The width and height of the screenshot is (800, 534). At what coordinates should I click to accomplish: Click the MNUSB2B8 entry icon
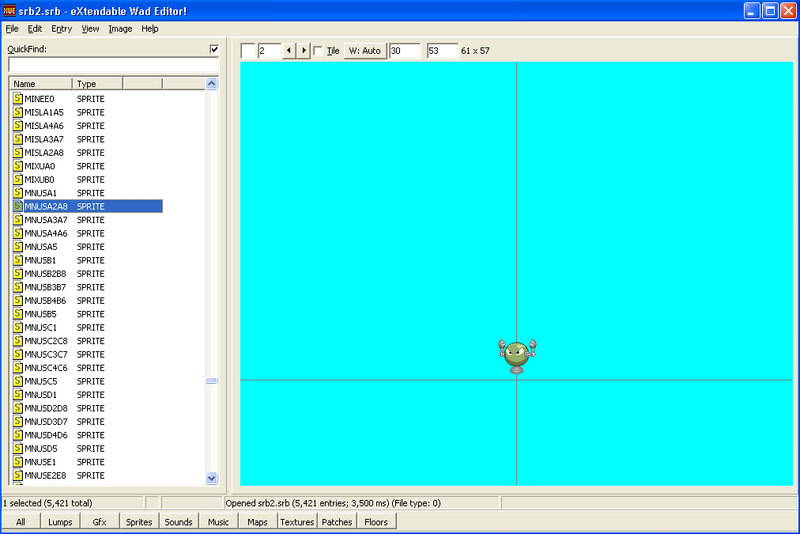[18, 274]
